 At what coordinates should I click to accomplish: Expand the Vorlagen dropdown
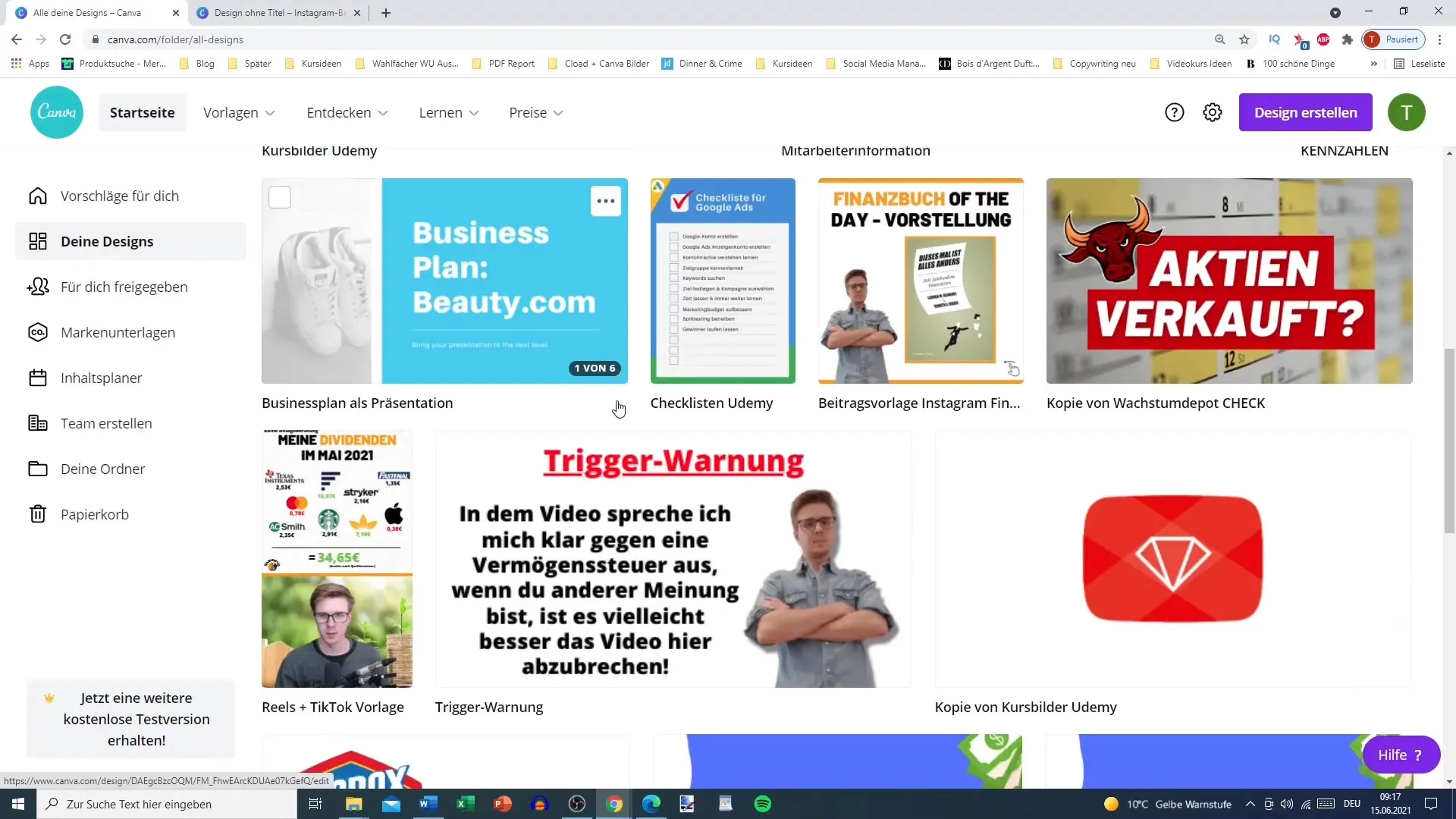point(239,112)
